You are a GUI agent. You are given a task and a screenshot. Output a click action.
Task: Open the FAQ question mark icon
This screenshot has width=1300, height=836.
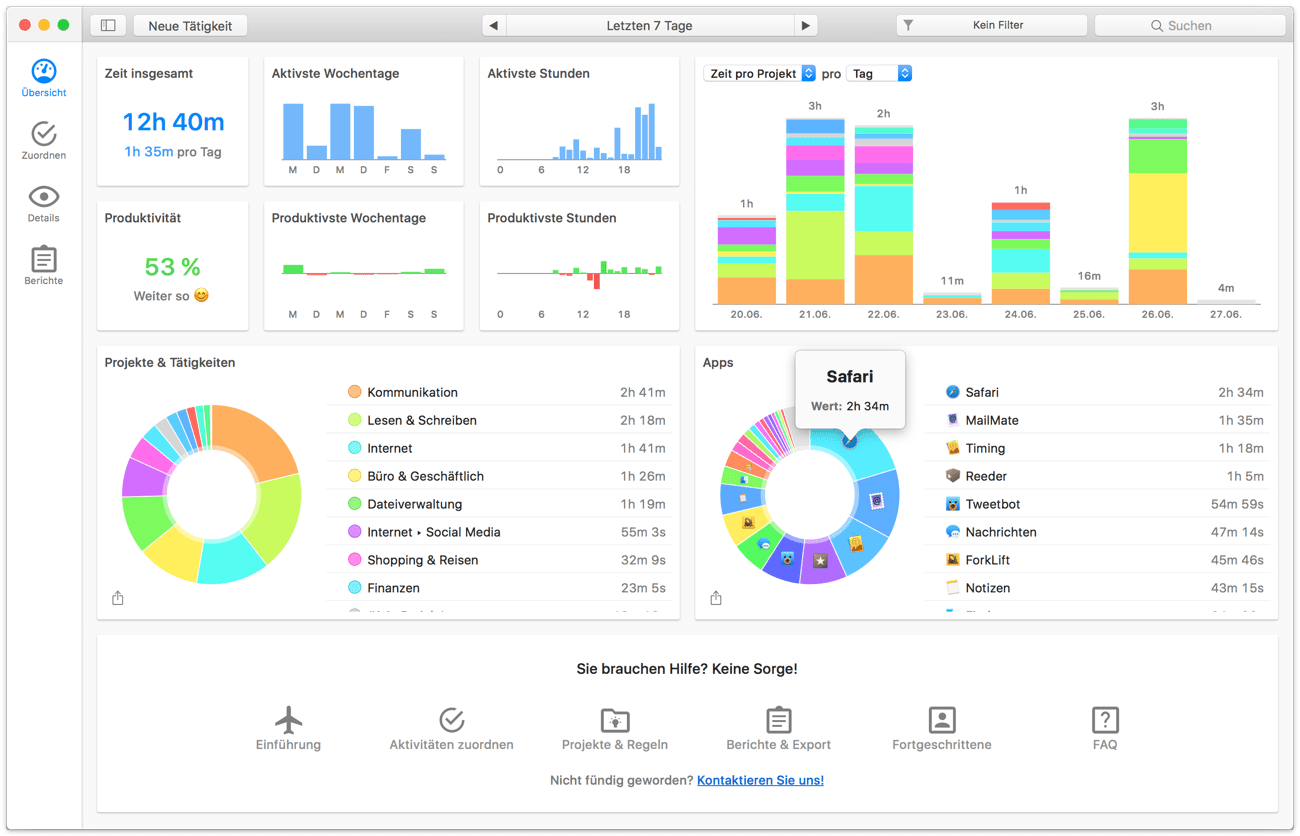pyautogui.click(x=1105, y=720)
